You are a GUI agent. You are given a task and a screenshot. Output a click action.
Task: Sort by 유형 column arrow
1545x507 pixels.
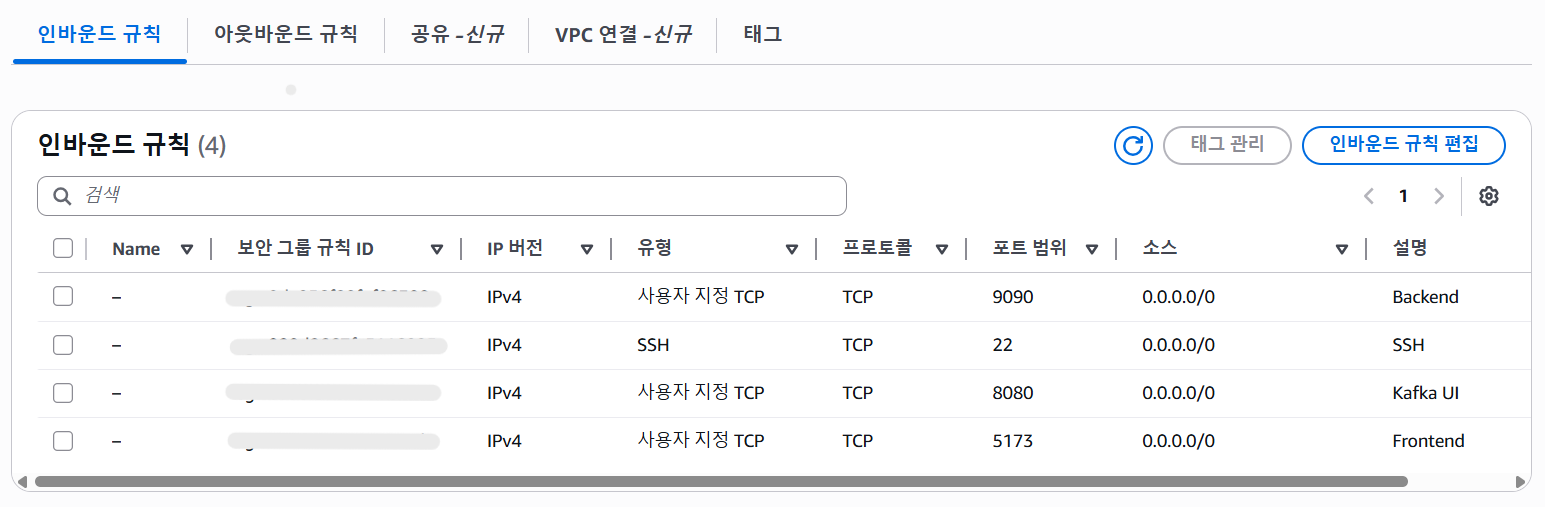tap(792, 249)
